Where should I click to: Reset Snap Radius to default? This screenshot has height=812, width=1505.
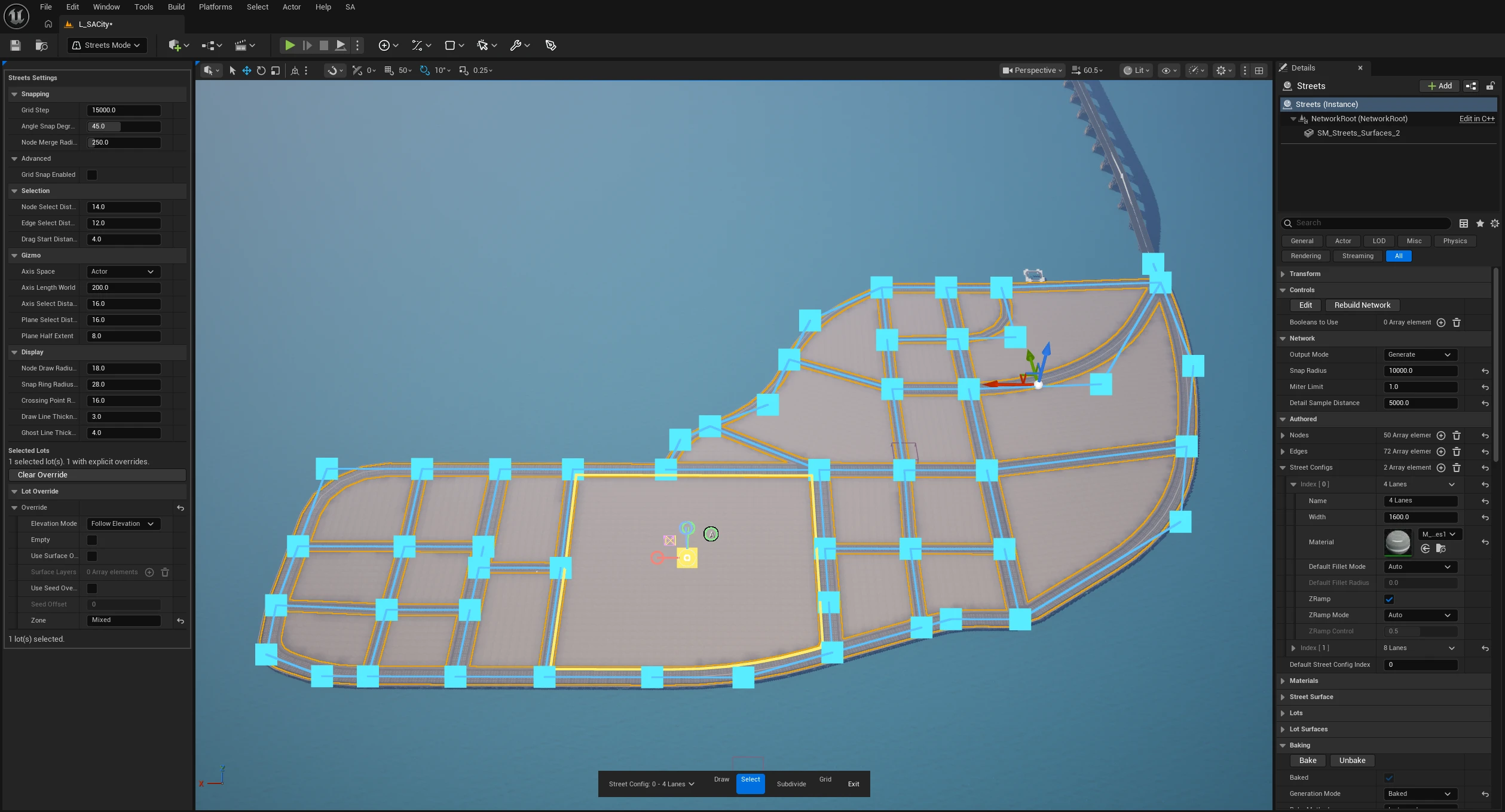[x=1485, y=371]
